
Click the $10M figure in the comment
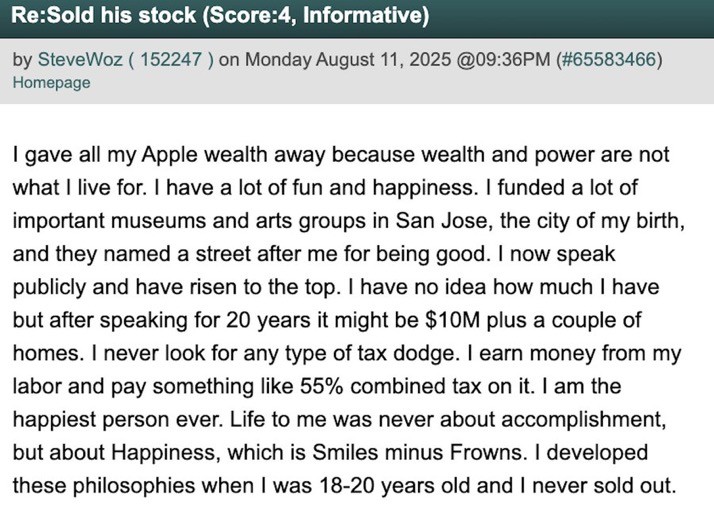pyautogui.click(x=452, y=320)
